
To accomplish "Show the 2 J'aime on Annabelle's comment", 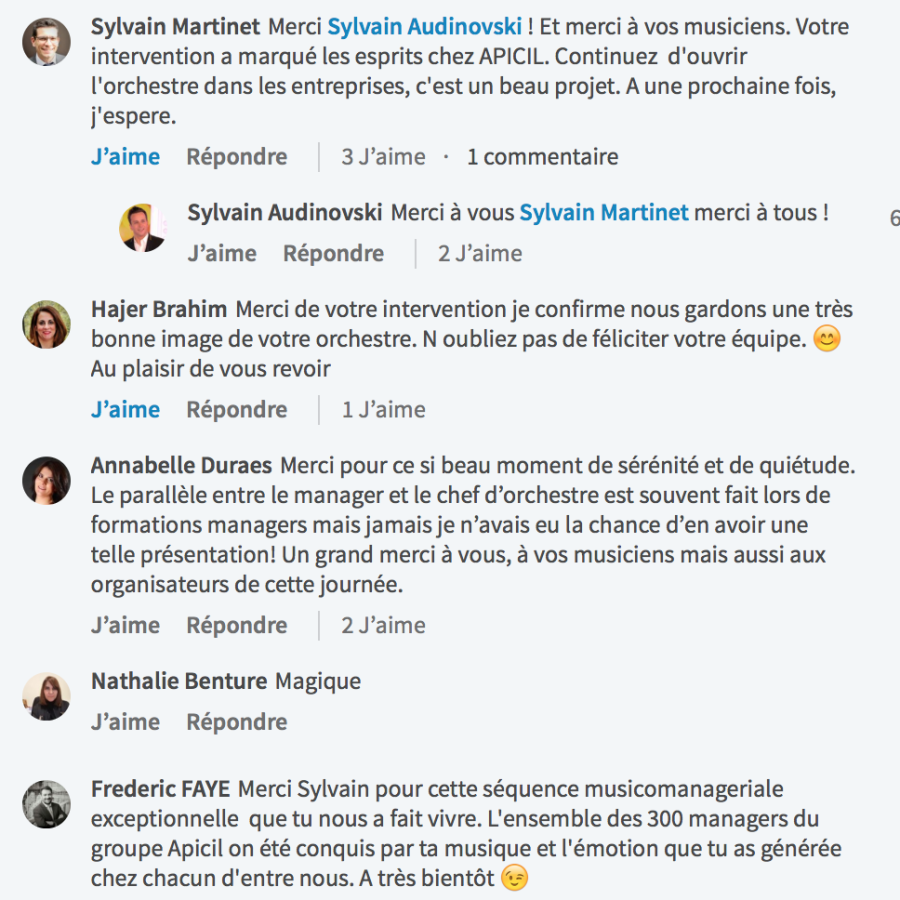I will pos(383,626).
